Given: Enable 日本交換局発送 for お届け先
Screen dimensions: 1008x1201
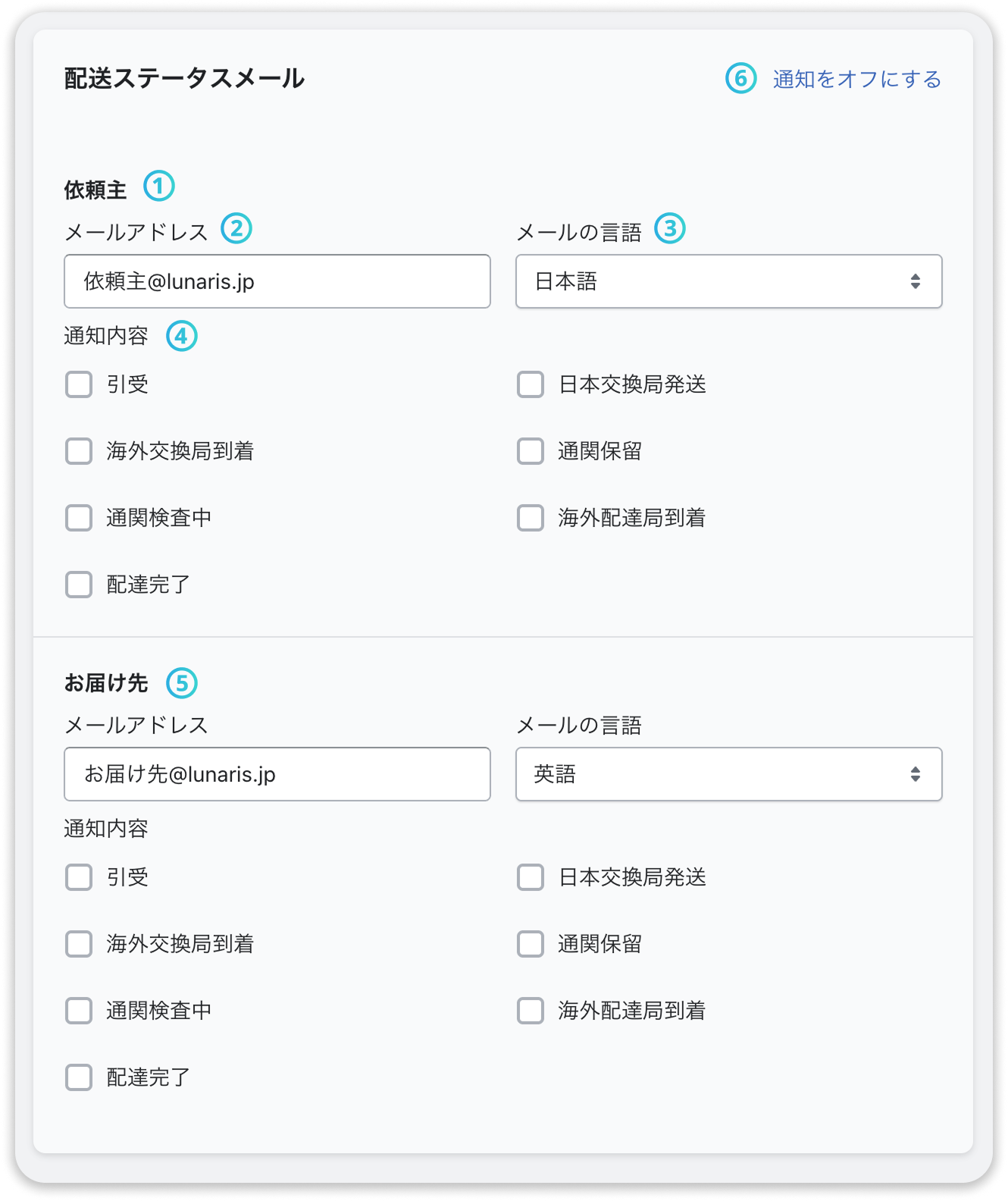Looking at the screenshot, I should coord(529,877).
